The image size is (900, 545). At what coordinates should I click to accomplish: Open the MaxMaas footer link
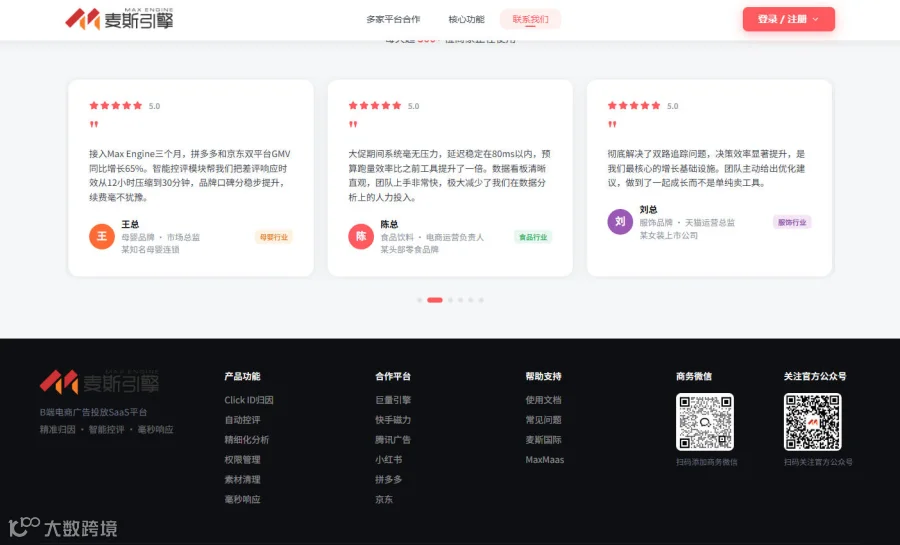(x=545, y=460)
